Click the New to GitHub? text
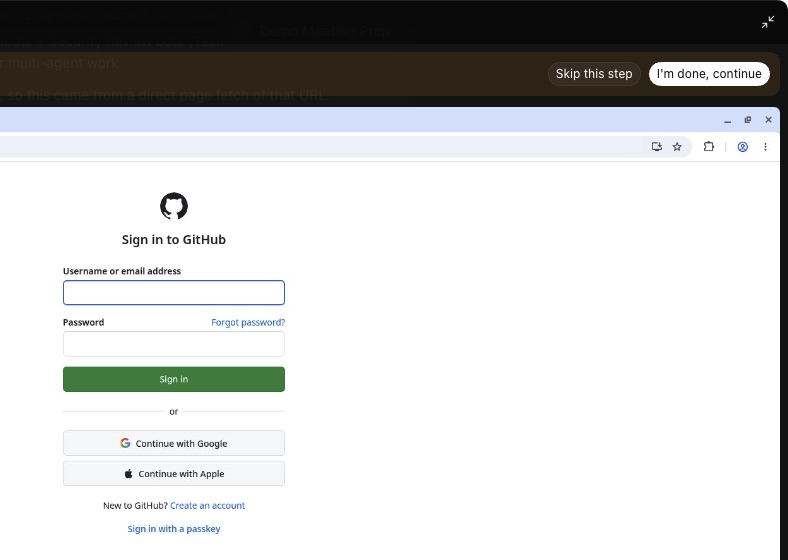Screen dimensions: 788x560 135,506
